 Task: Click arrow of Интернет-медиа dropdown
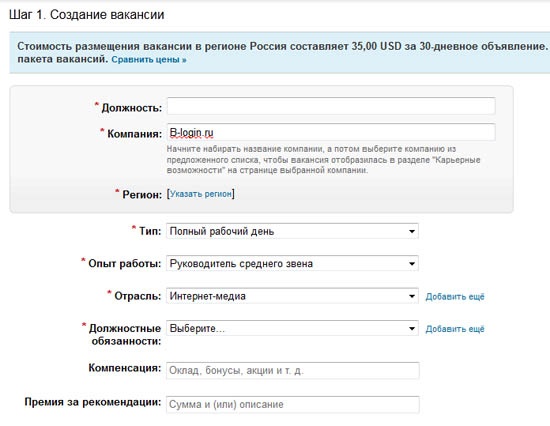click(412, 296)
